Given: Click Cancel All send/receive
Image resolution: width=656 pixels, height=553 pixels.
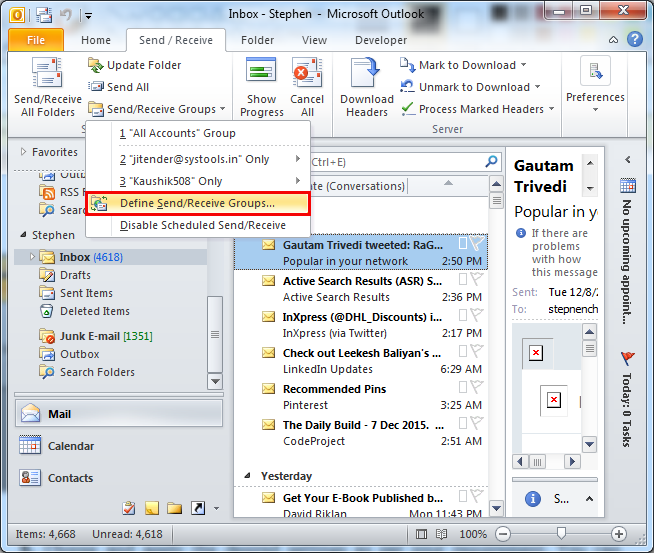Looking at the screenshot, I should coord(307,87).
